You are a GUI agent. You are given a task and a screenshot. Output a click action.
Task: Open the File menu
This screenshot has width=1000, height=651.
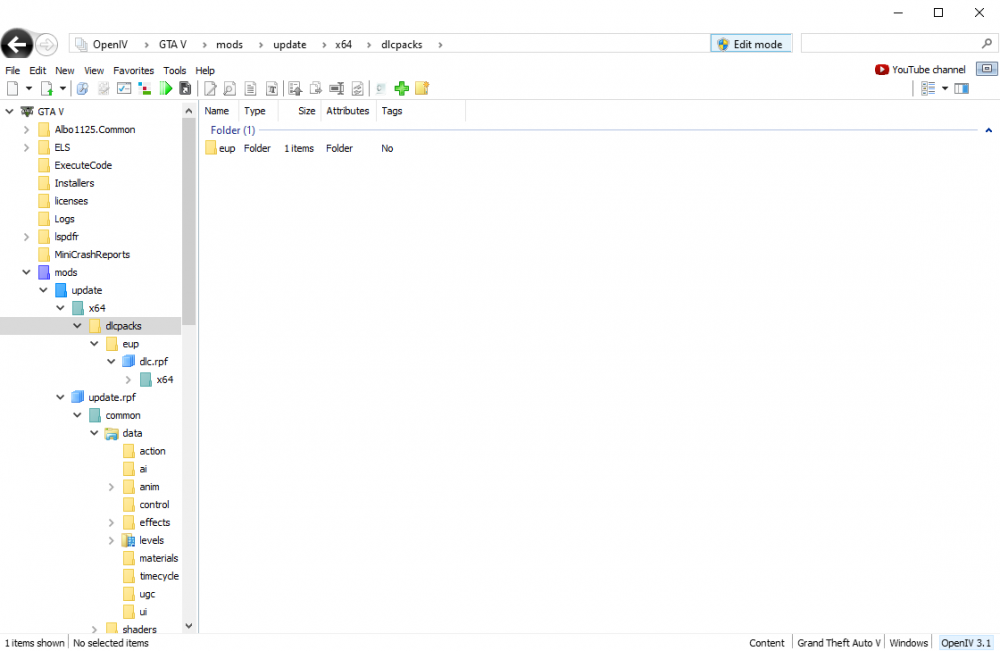[x=13, y=70]
